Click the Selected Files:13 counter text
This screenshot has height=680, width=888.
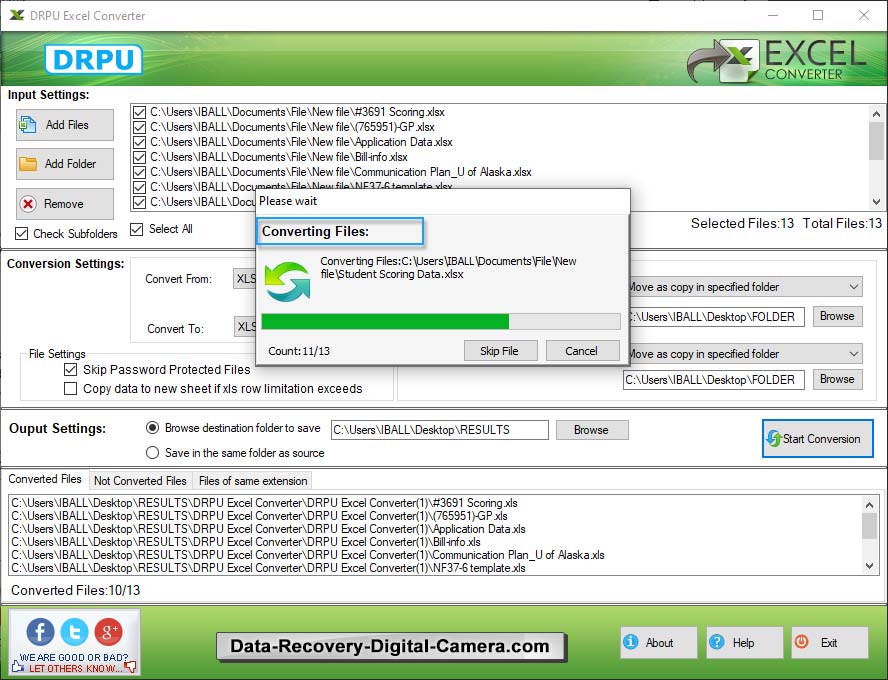click(x=742, y=223)
